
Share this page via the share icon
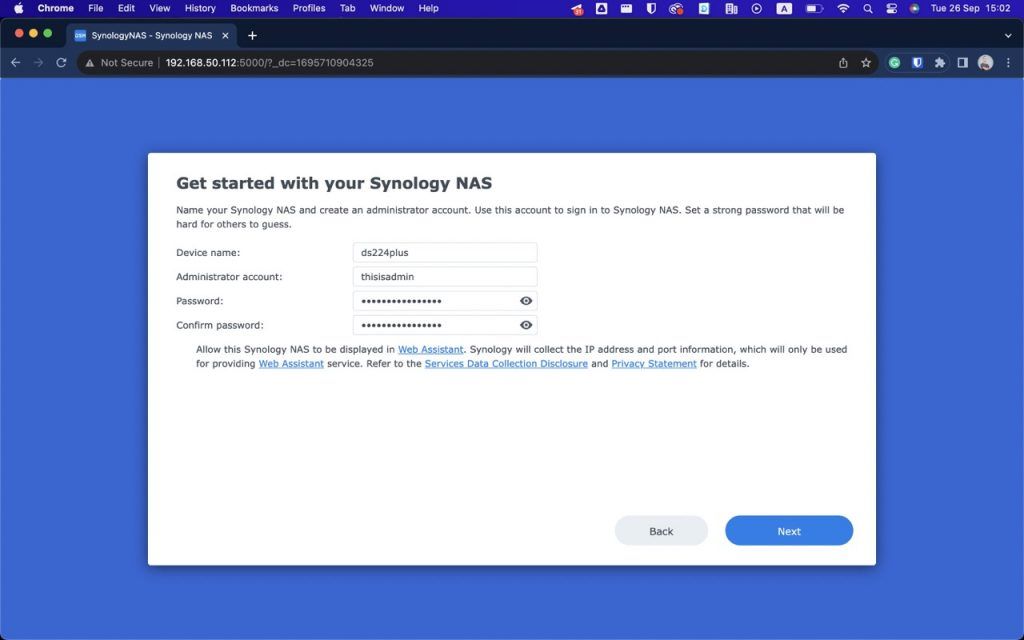click(x=843, y=63)
